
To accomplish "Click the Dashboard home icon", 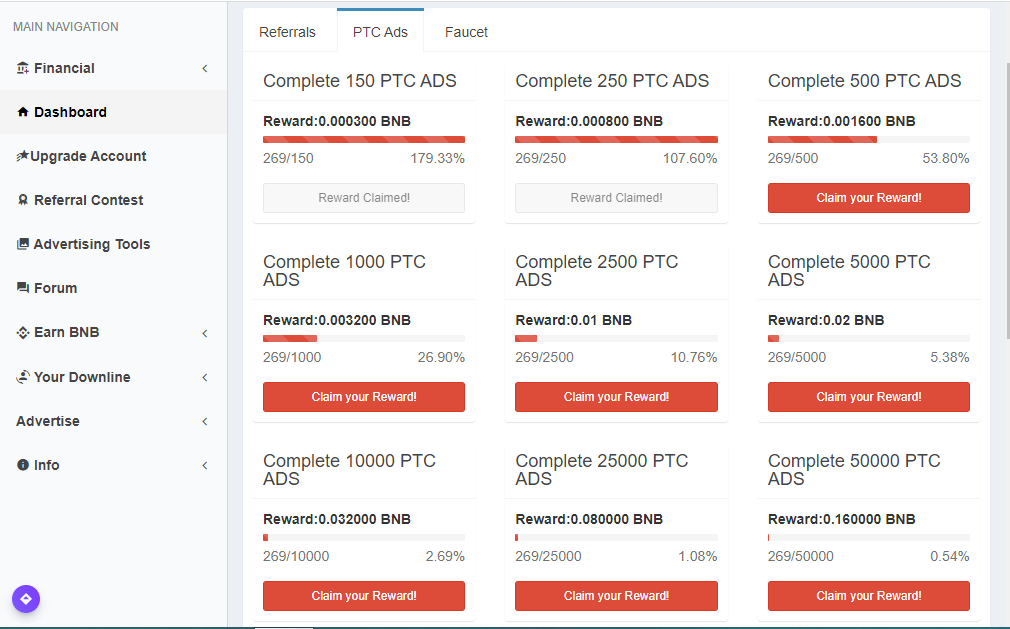I will coord(23,112).
